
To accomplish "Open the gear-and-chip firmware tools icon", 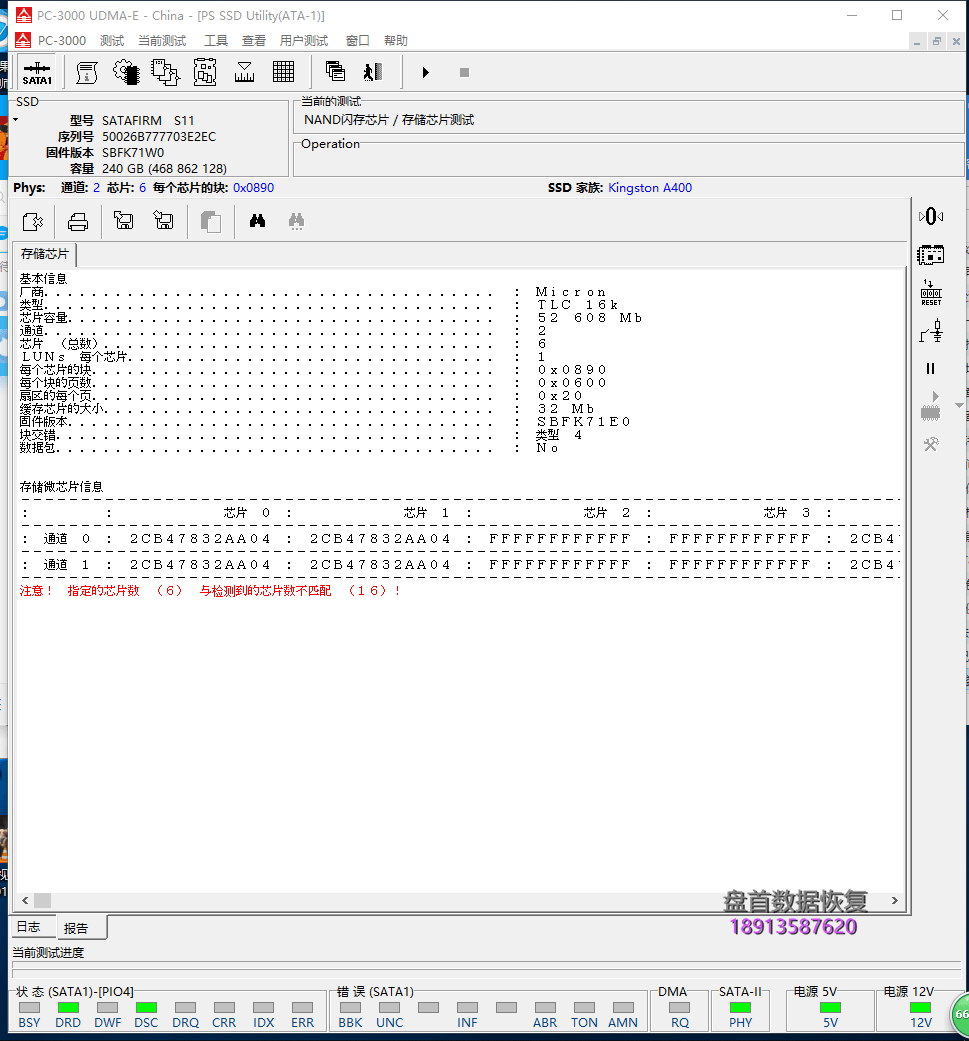I will point(126,72).
